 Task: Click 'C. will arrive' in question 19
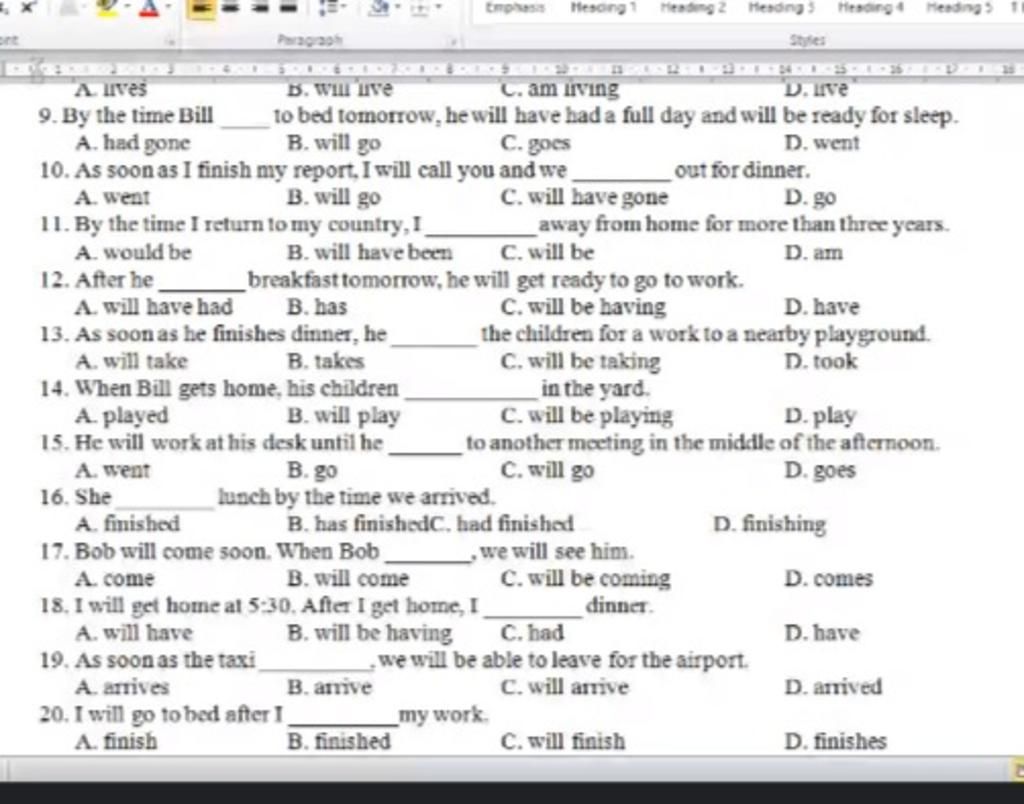[x=564, y=687]
